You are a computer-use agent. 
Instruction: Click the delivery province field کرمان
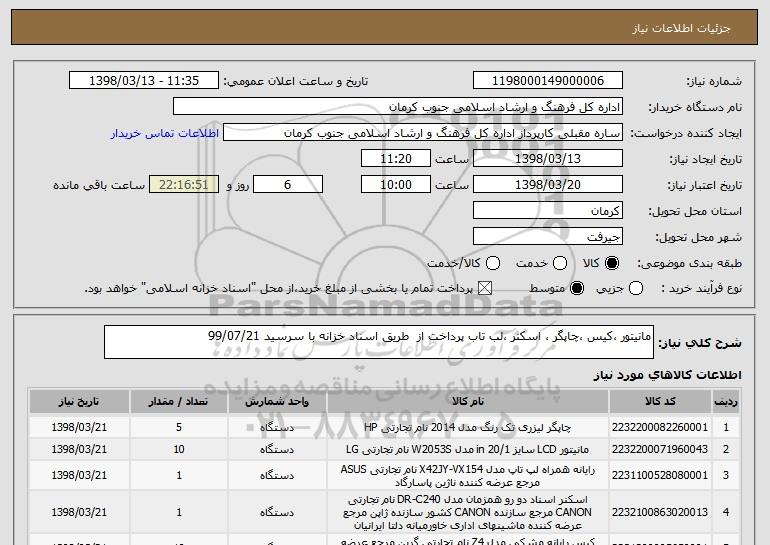tap(548, 211)
